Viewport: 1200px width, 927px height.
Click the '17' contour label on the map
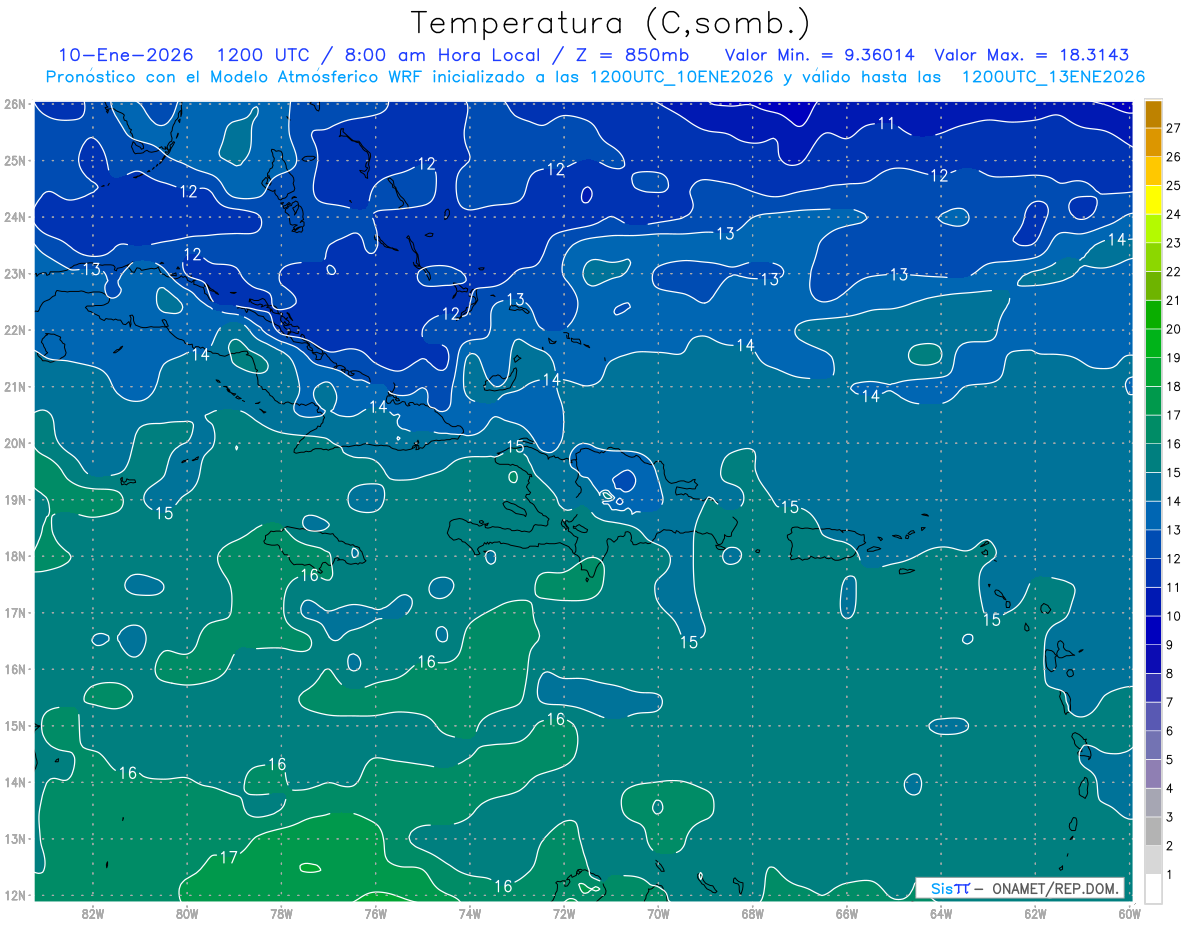click(229, 857)
